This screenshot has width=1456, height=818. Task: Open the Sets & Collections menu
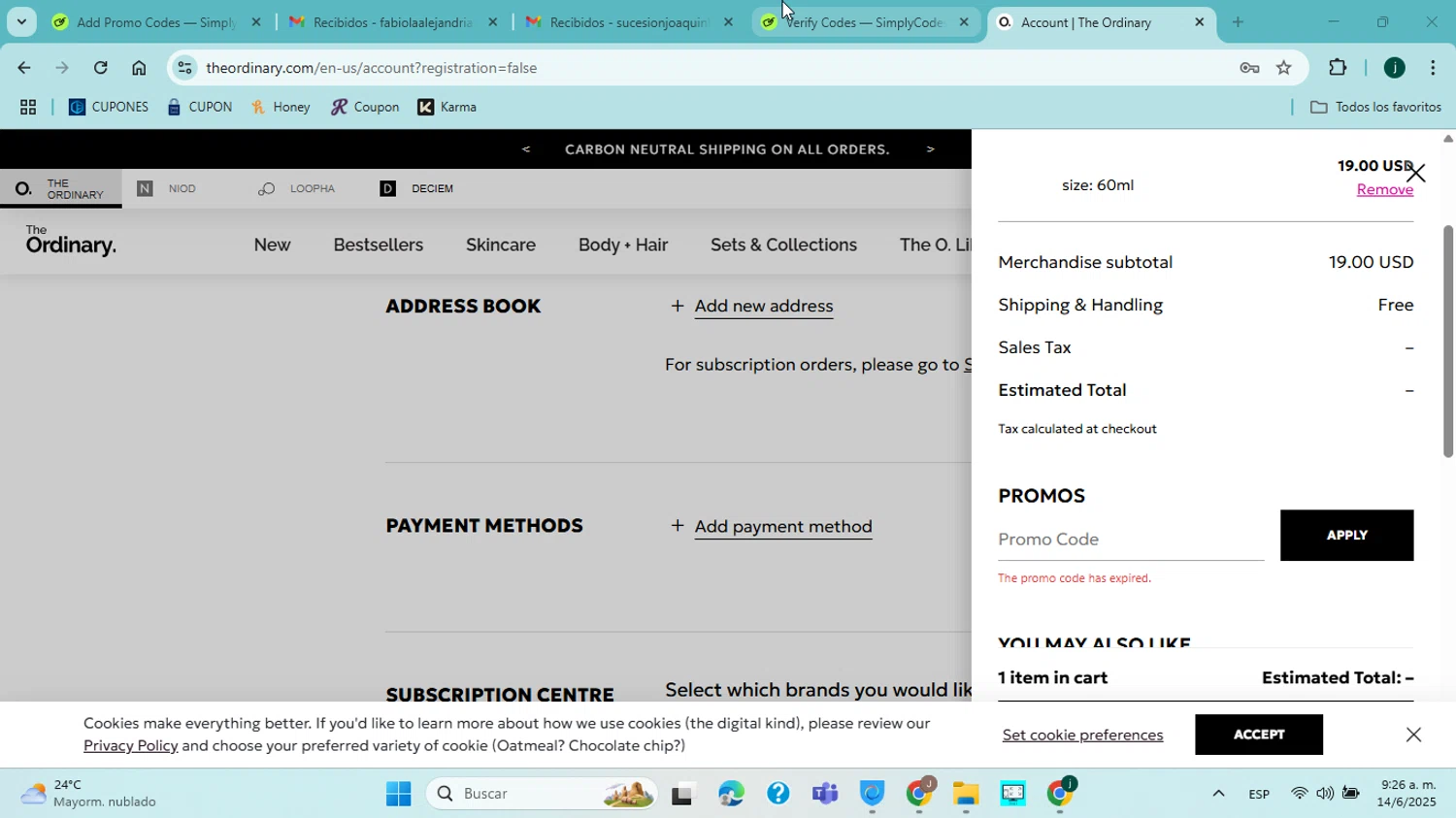(x=783, y=245)
